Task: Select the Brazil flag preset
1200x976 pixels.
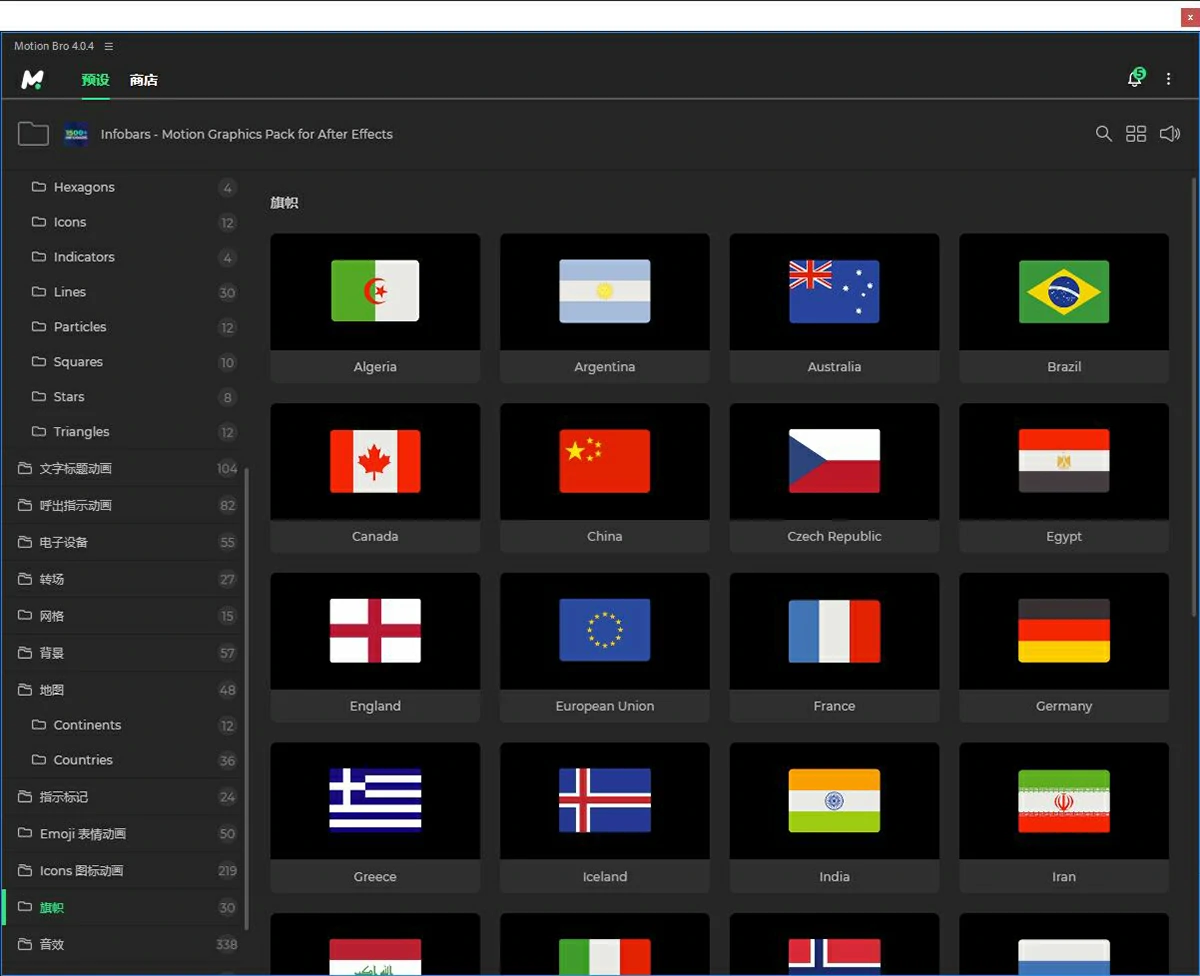Action: (x=1064, y=308)
